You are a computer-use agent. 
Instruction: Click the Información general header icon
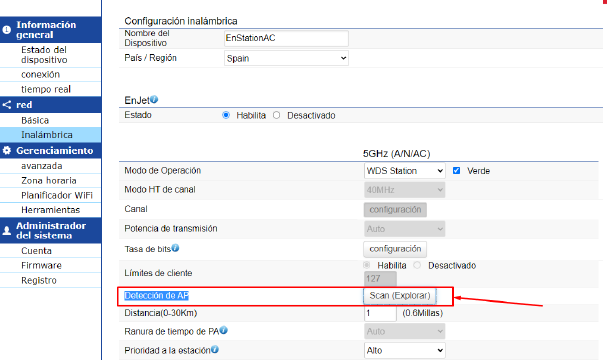coord(7,30)
